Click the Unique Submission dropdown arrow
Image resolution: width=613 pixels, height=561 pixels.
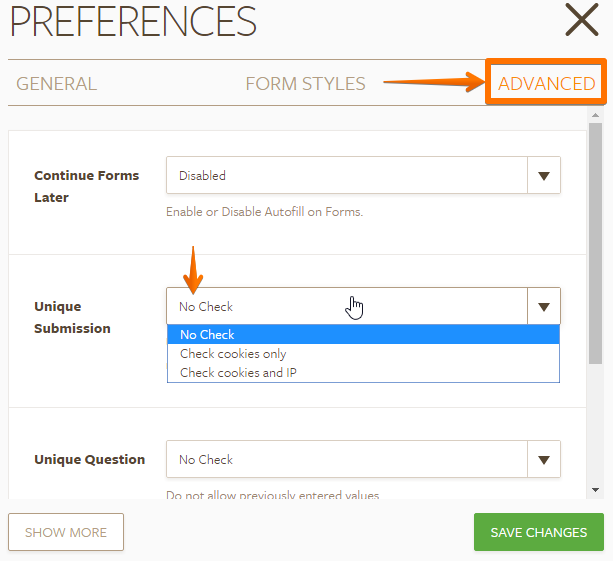(x=544, y=307)
